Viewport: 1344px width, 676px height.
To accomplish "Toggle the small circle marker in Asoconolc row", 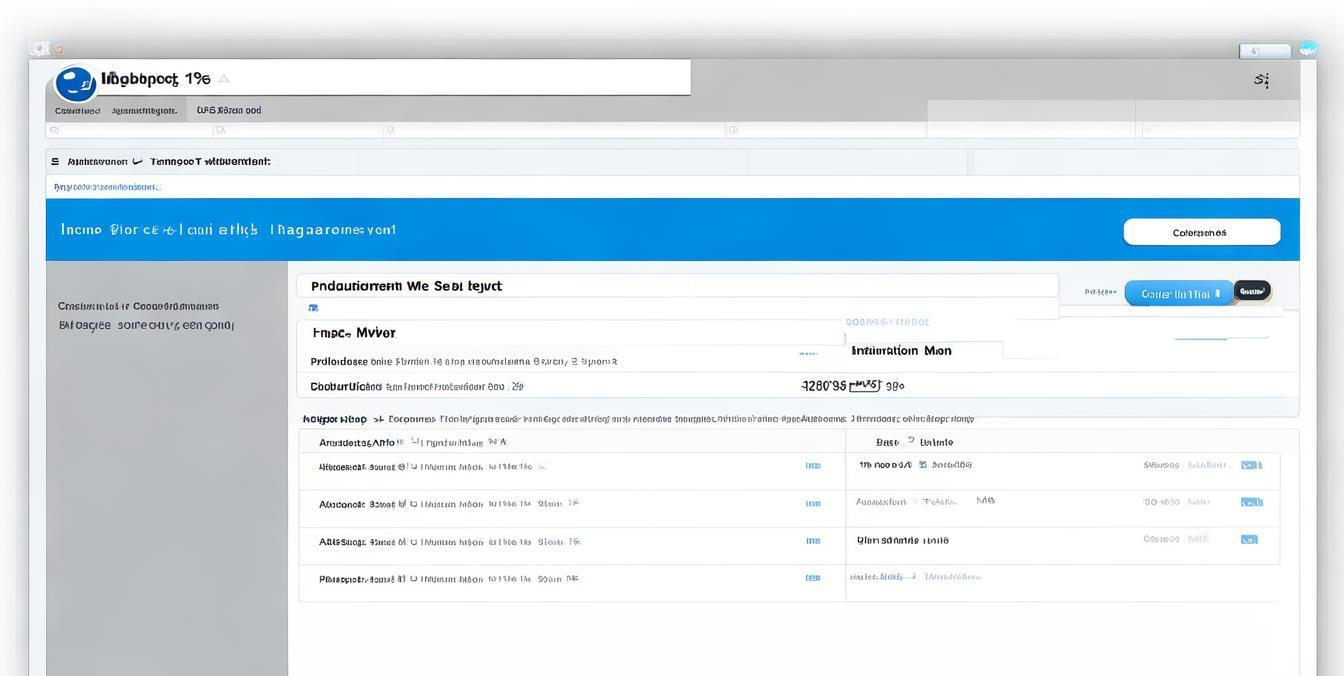I will tap(413, 504).
